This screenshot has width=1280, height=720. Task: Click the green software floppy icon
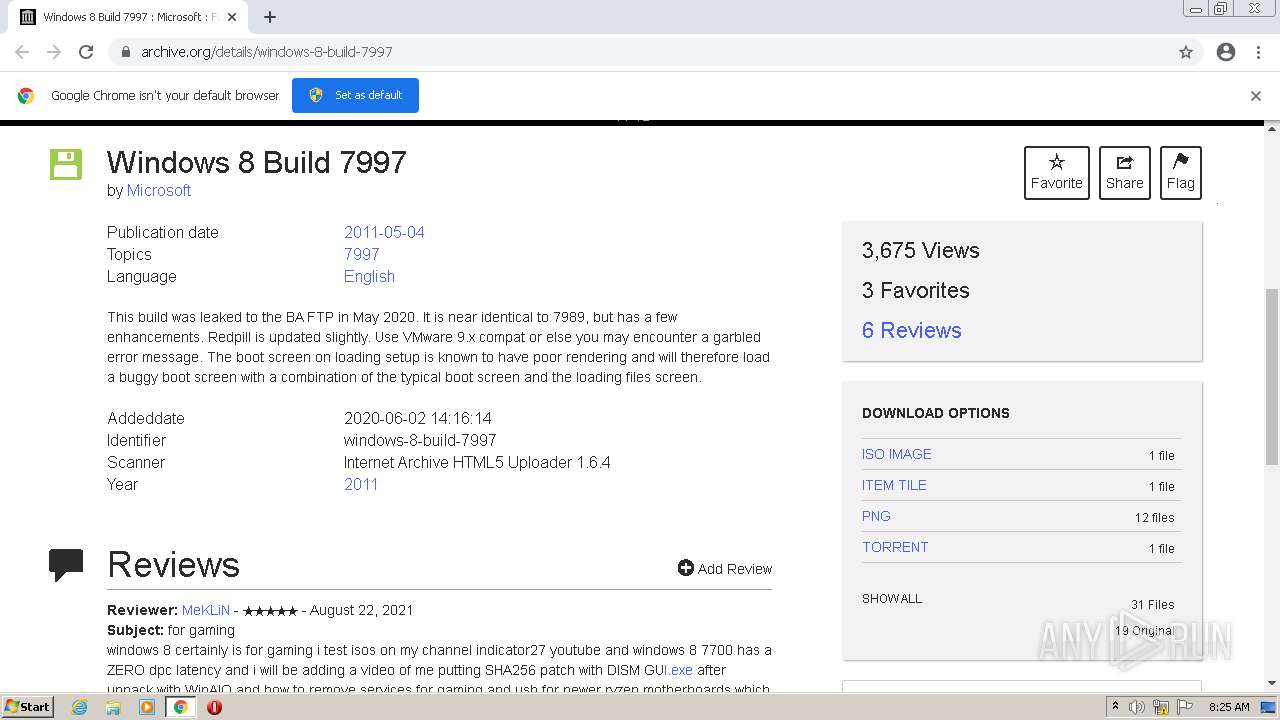66,165
